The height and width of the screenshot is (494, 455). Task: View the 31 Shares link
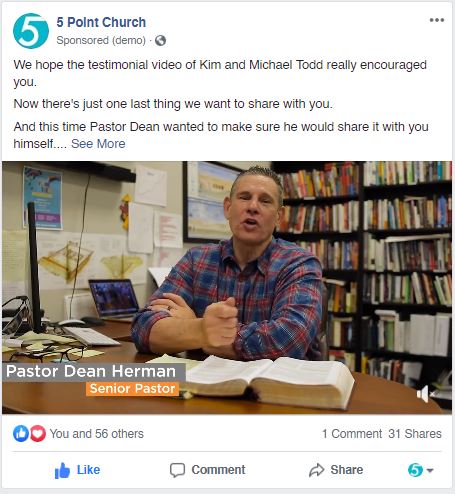tap(415, 434)
